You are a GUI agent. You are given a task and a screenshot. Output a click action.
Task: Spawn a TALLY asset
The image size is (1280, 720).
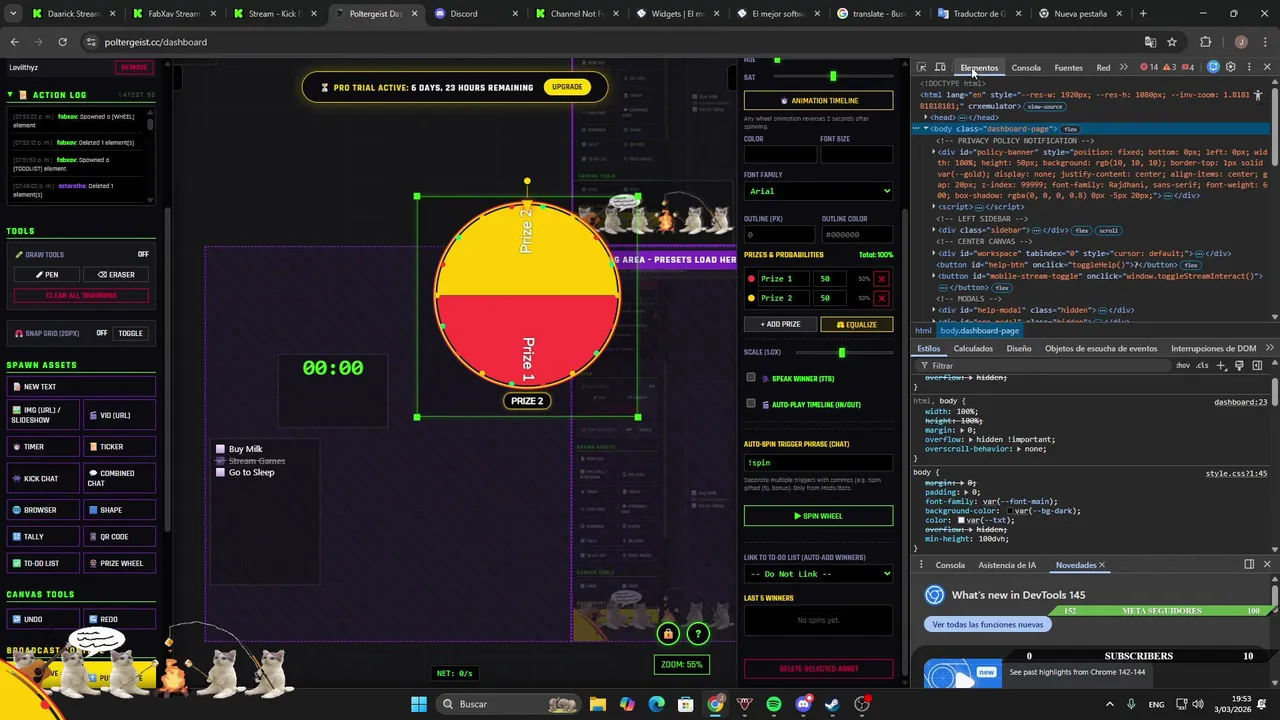click(x=43, y=537)
